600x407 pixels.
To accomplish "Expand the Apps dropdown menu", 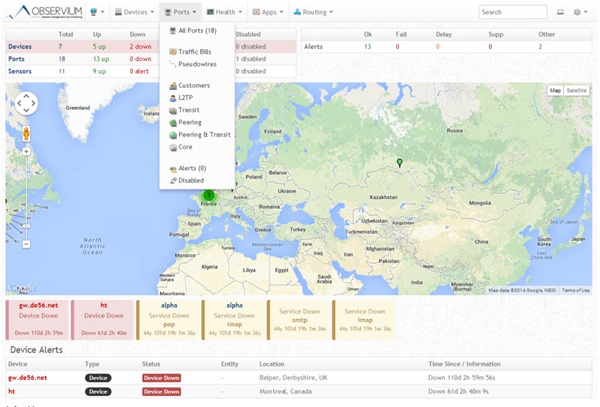I will pyautogui.click(x=268, y=12).
